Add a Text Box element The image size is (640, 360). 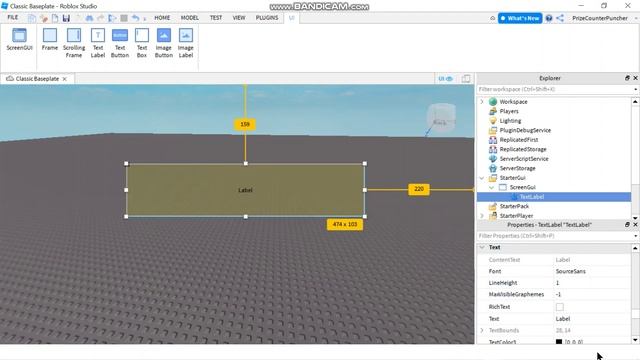[142, 43]
